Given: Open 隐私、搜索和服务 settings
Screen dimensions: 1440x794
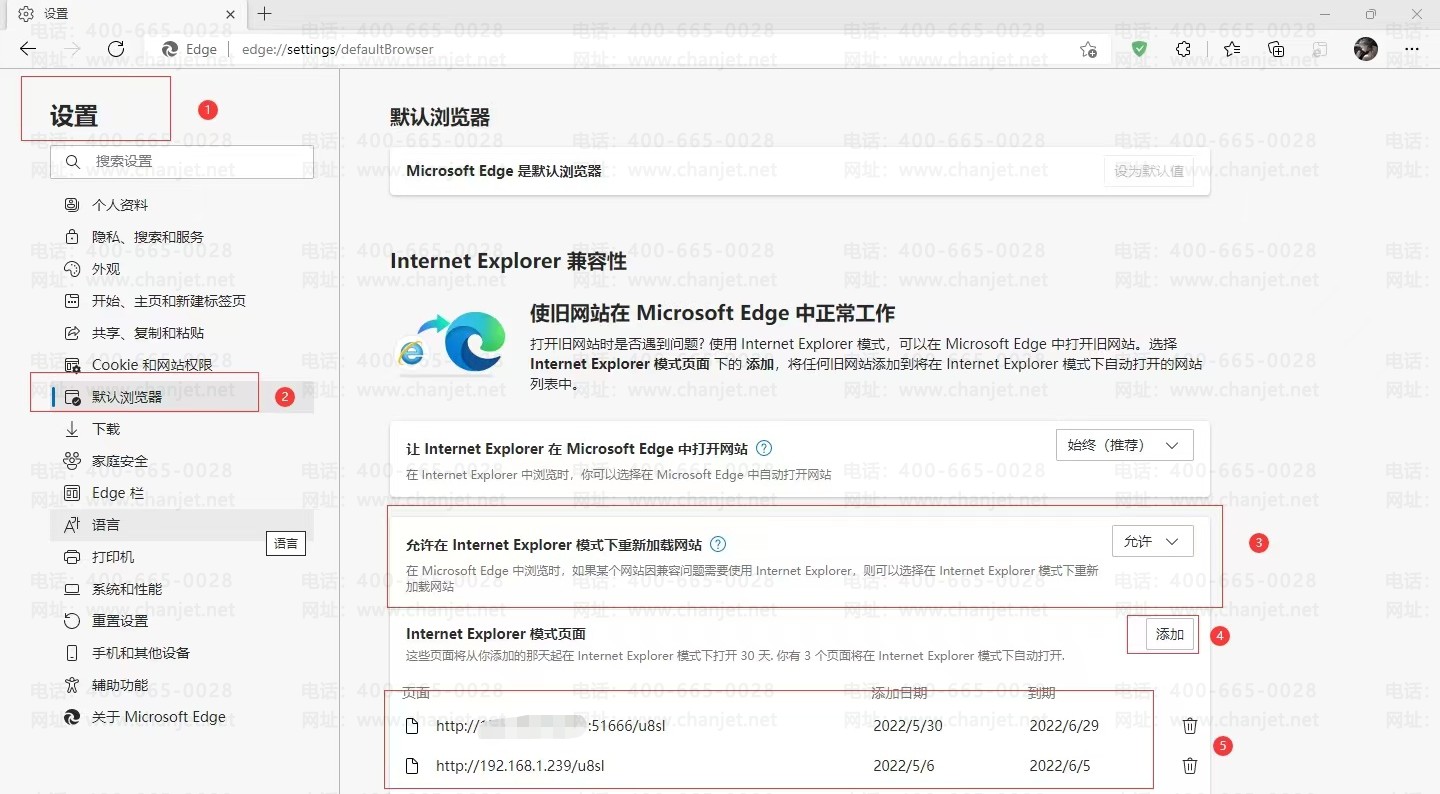Looking at the screenshot, I should [182, 237].
